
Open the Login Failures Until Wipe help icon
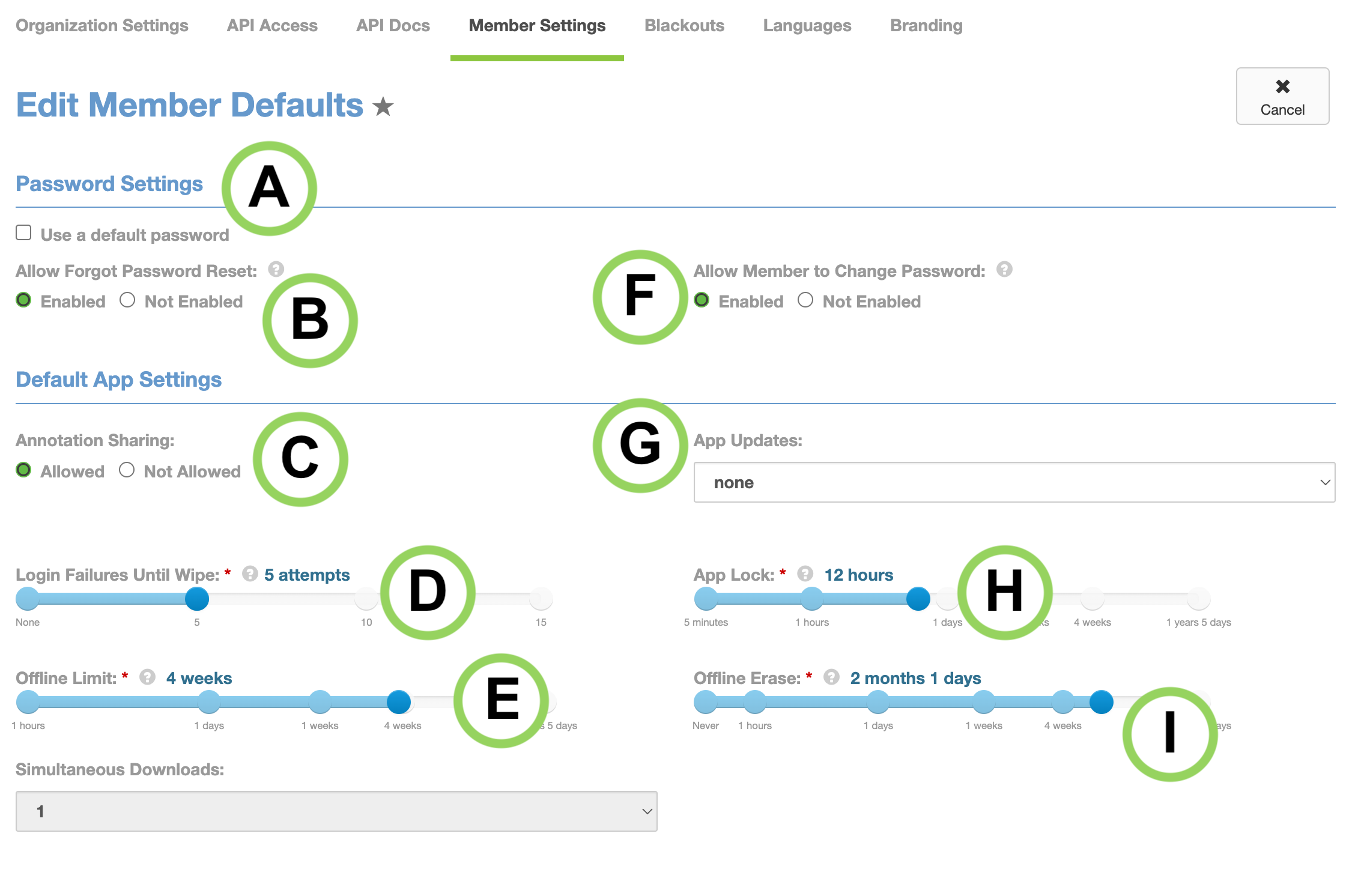(x=250, y=574)
